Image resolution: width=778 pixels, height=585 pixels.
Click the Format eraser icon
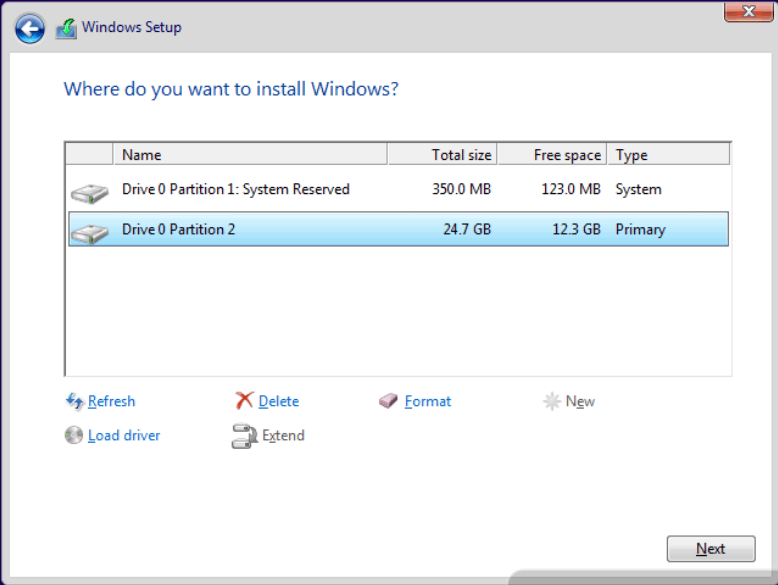[388, 401]
